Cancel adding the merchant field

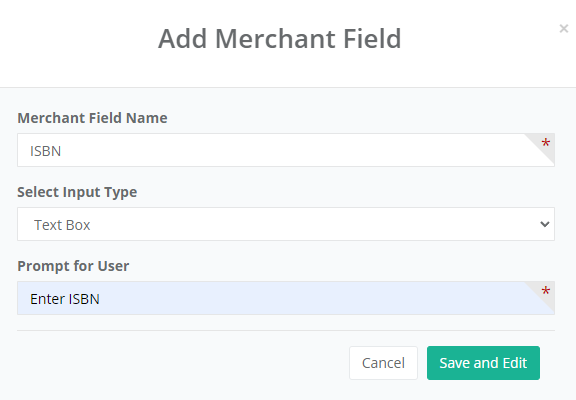tap(383, 363)
